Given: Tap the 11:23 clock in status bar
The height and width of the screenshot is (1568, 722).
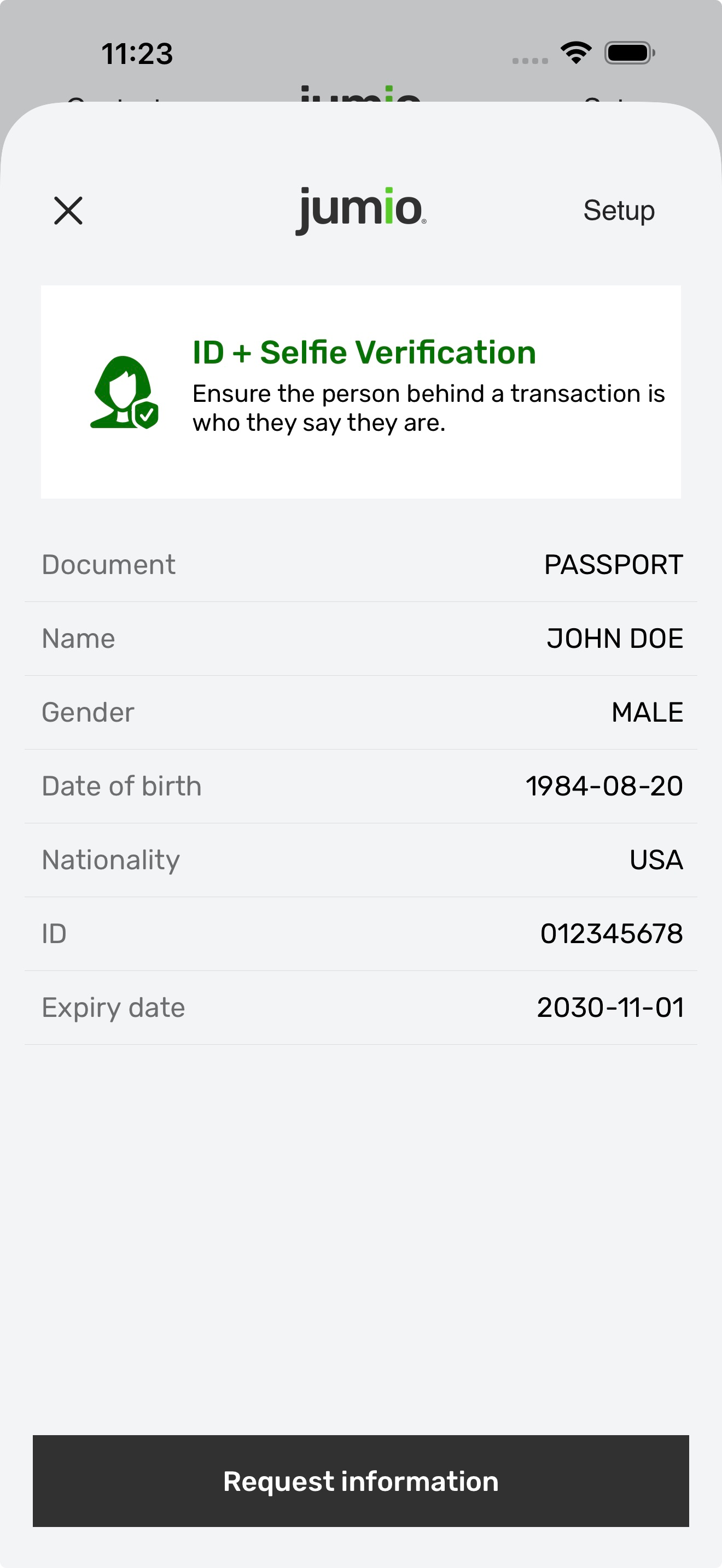Looking at the screenshot, I should click(x=137, y=54).
